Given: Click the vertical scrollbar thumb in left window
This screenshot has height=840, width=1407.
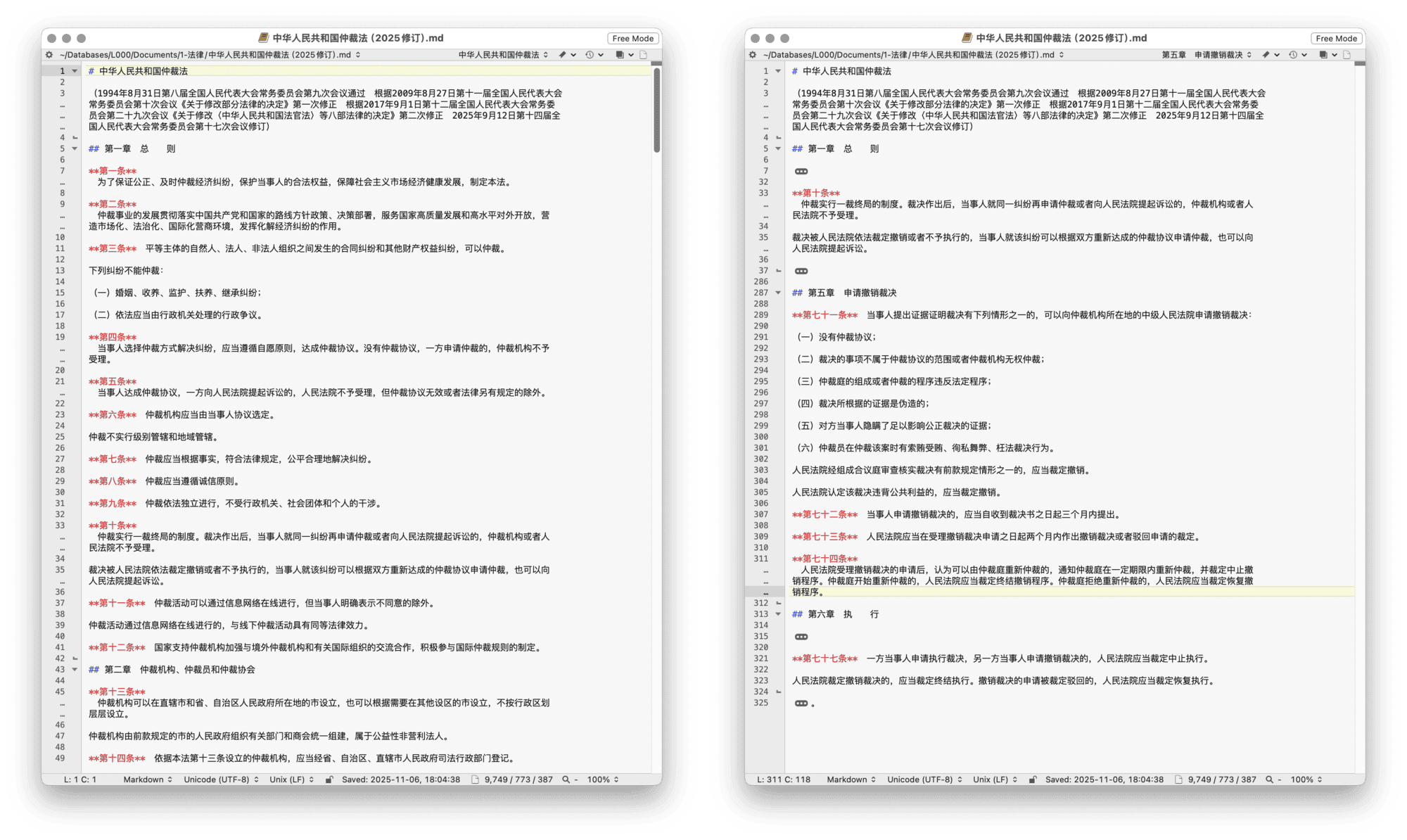Looking at the screenshot, I should pyautogui.click(x=657, y=110).
